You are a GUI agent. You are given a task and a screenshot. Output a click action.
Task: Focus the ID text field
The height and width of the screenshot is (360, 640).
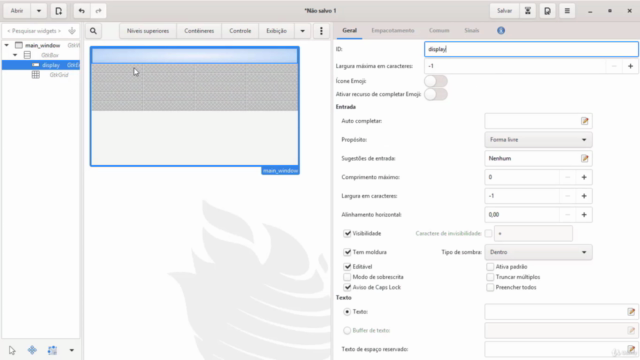pyautogui.click(x=531, y=49)
